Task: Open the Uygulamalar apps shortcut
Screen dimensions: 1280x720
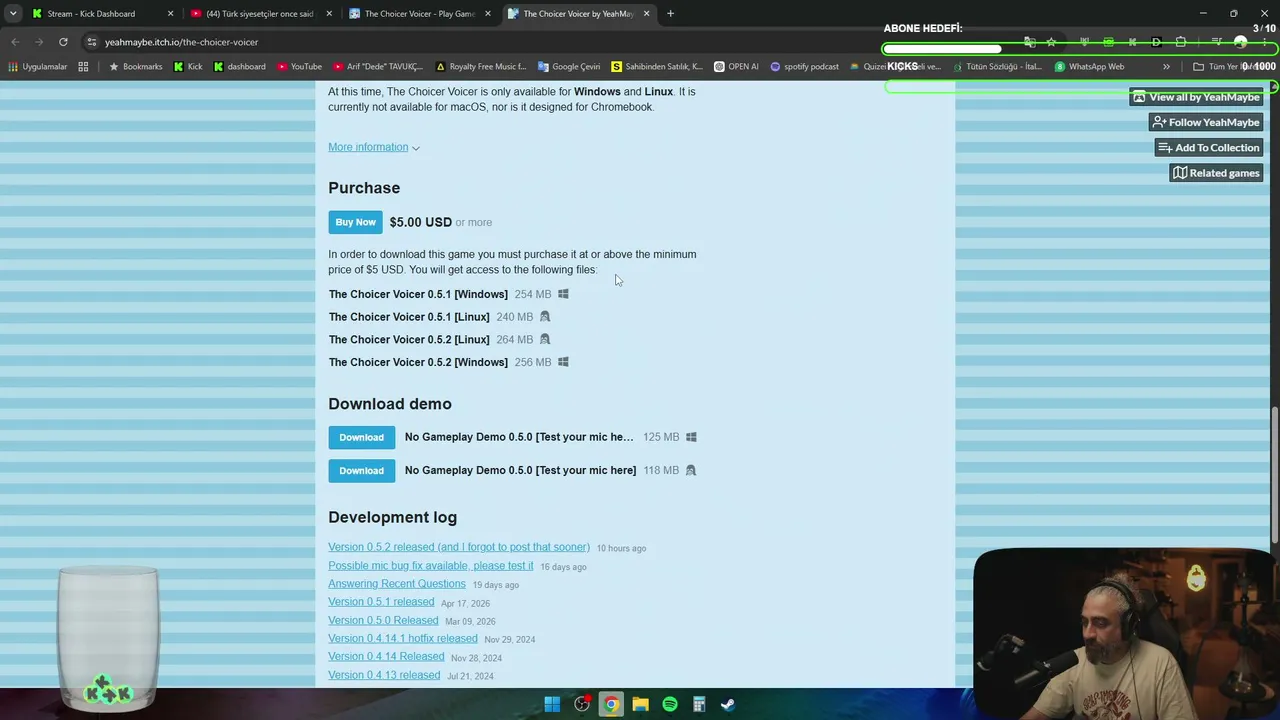Action: [38, 67]
